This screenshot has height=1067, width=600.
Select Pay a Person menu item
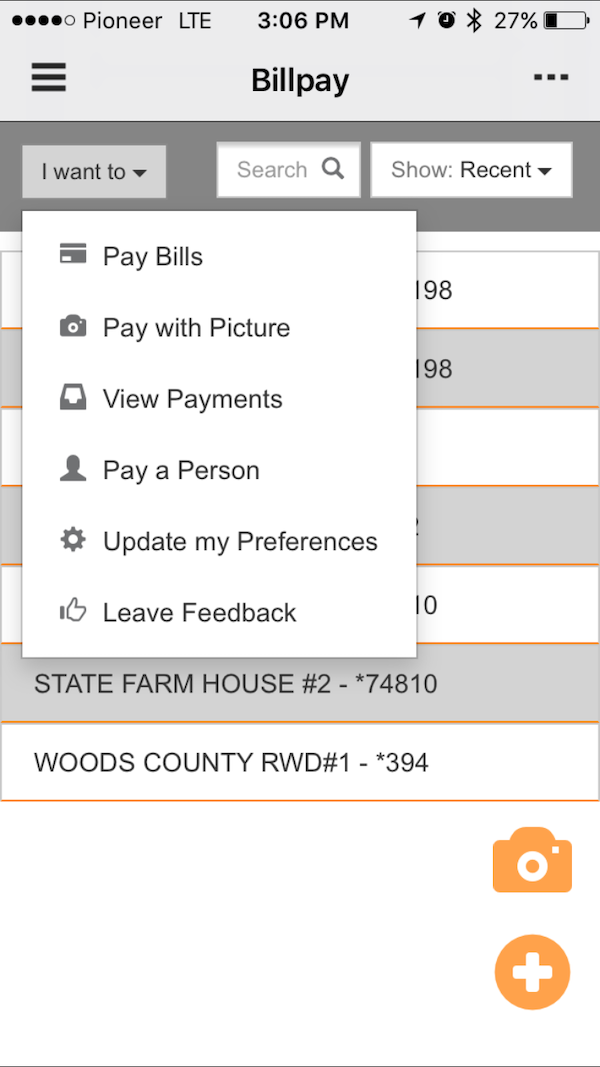(x=181, y=470)
